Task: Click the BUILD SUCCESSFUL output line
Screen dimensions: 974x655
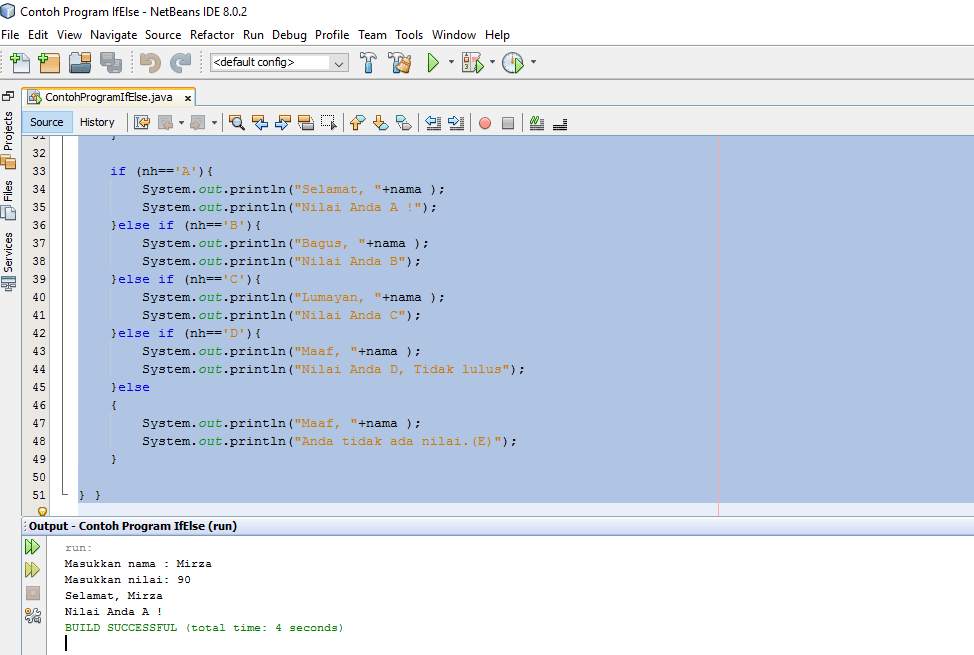Action: pyautogui.click(x=204, y=628)
